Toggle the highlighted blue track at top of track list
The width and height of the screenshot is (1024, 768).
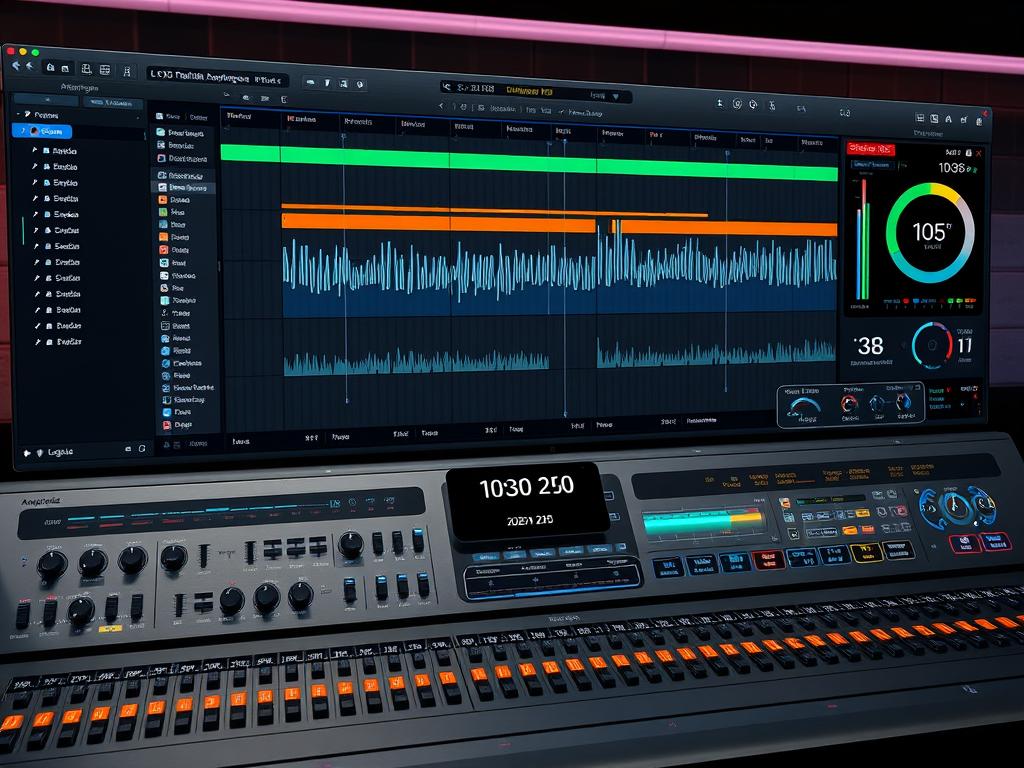click(40, 133)
